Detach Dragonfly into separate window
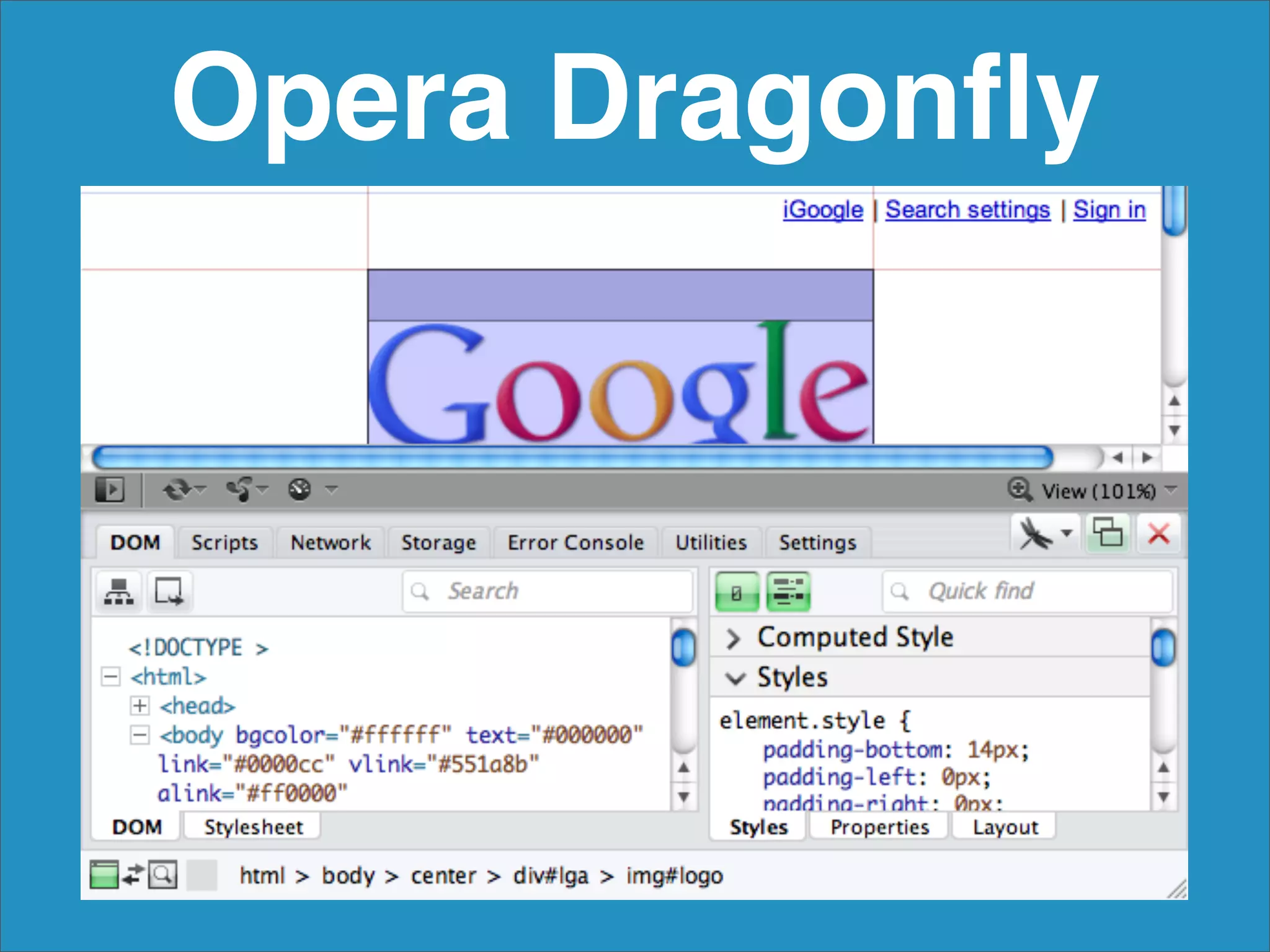The height and width of the screenshot is (952, 1270). (1108, 533)
